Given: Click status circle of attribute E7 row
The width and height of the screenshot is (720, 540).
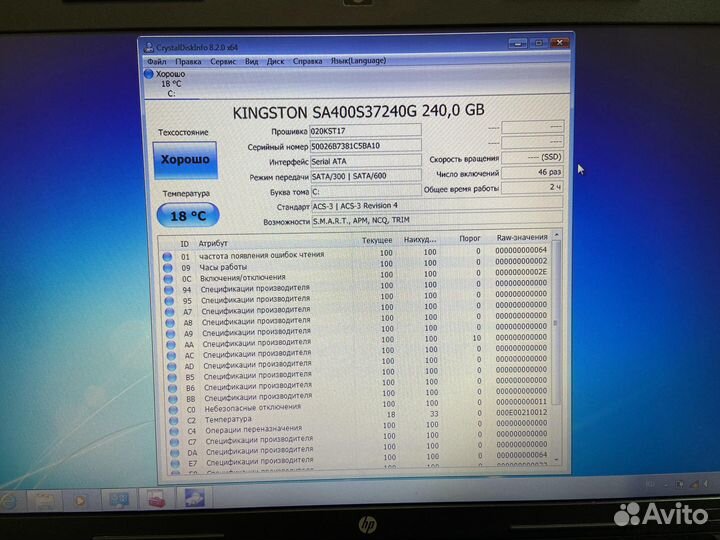Looking at the screenshot, I should (x=175, y=463).
